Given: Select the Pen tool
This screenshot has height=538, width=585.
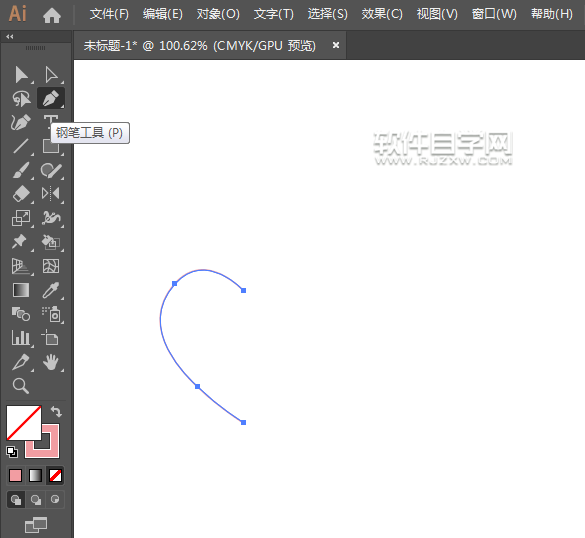Looking at the screenshot, I should [x=51, y=98].
